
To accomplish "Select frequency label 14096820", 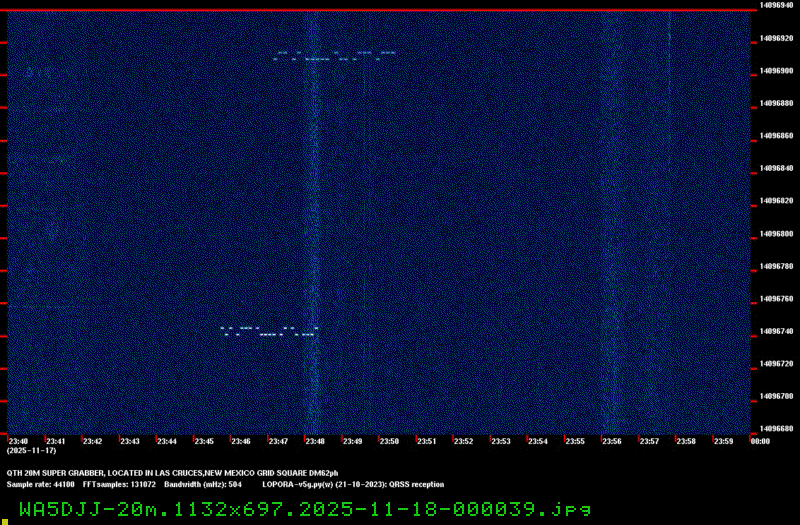I will 777,201.
